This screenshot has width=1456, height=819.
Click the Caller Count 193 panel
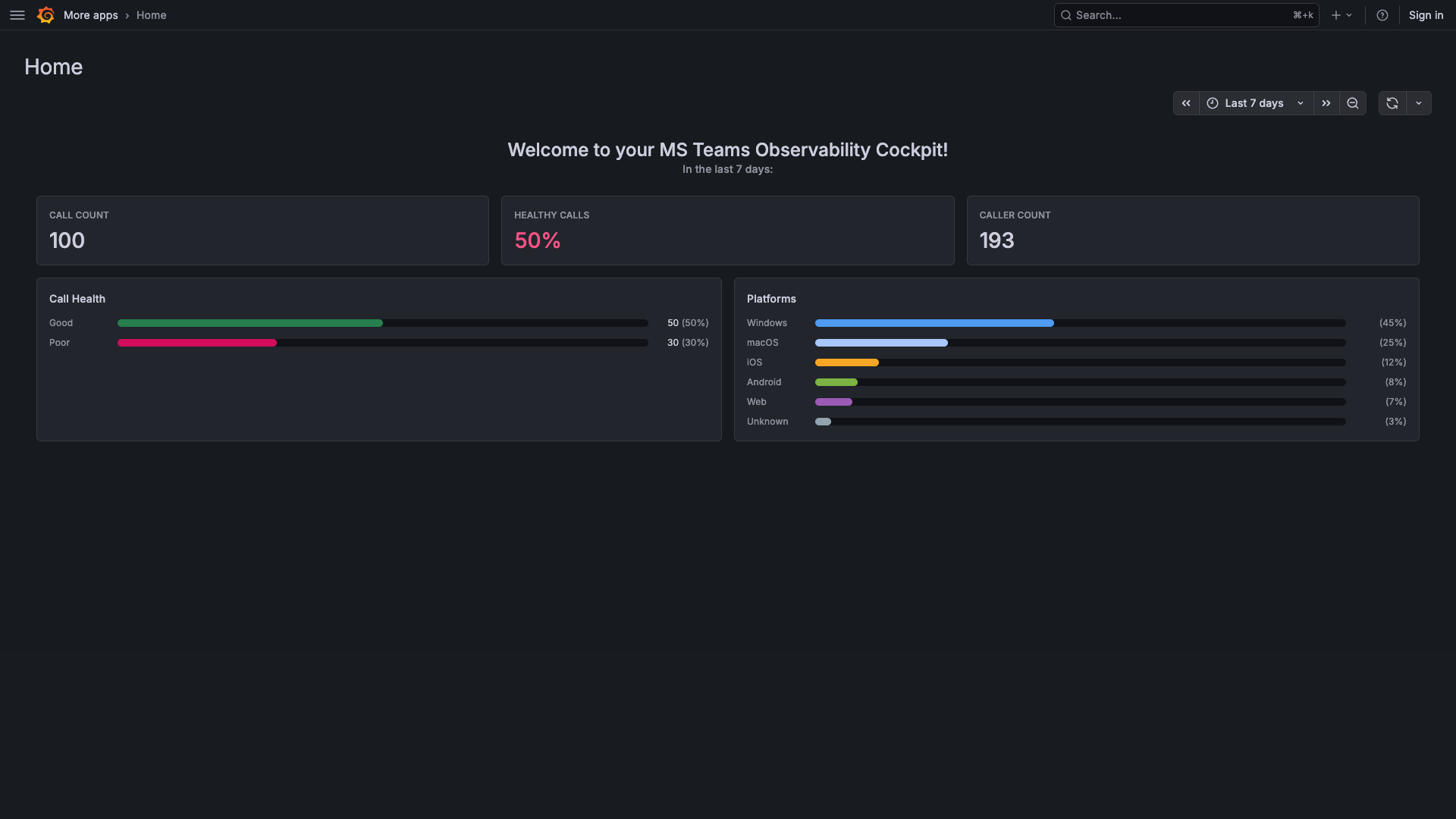(x=1192, y=231)
